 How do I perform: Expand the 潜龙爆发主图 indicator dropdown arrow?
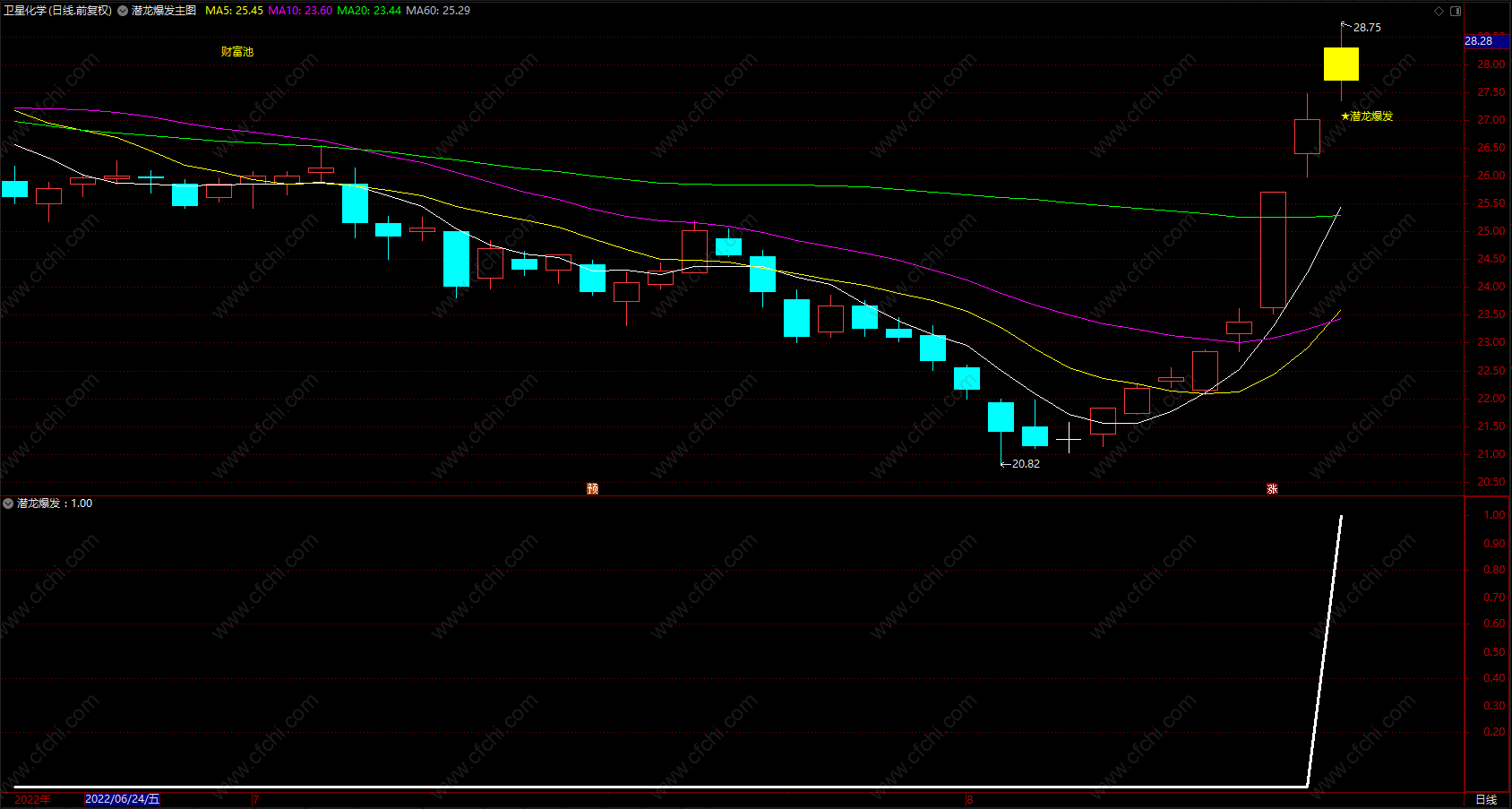tap(123, 11)
